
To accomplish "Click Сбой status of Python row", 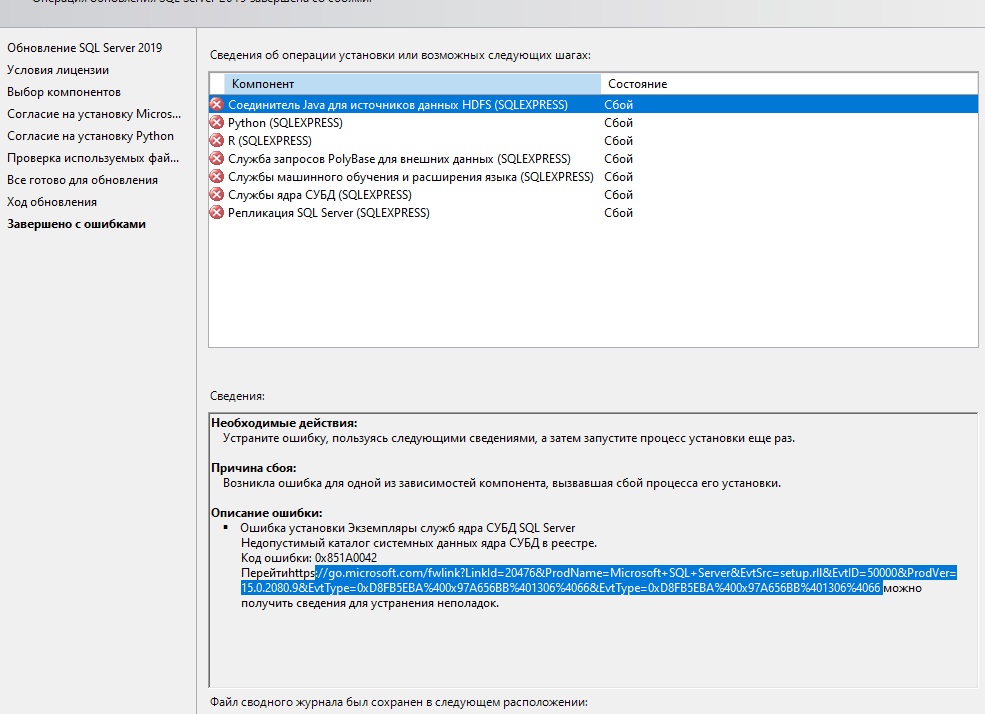I will pos(618,122).
